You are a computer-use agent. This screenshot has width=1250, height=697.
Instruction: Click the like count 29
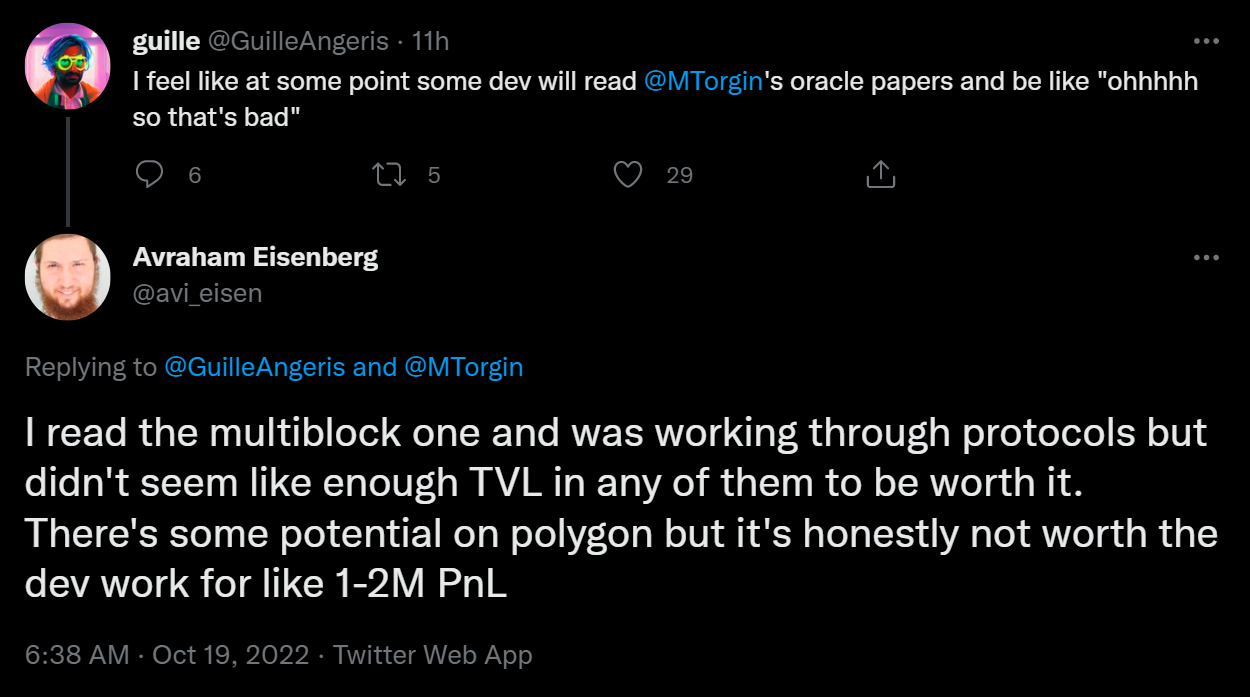[x=680, y=175]
